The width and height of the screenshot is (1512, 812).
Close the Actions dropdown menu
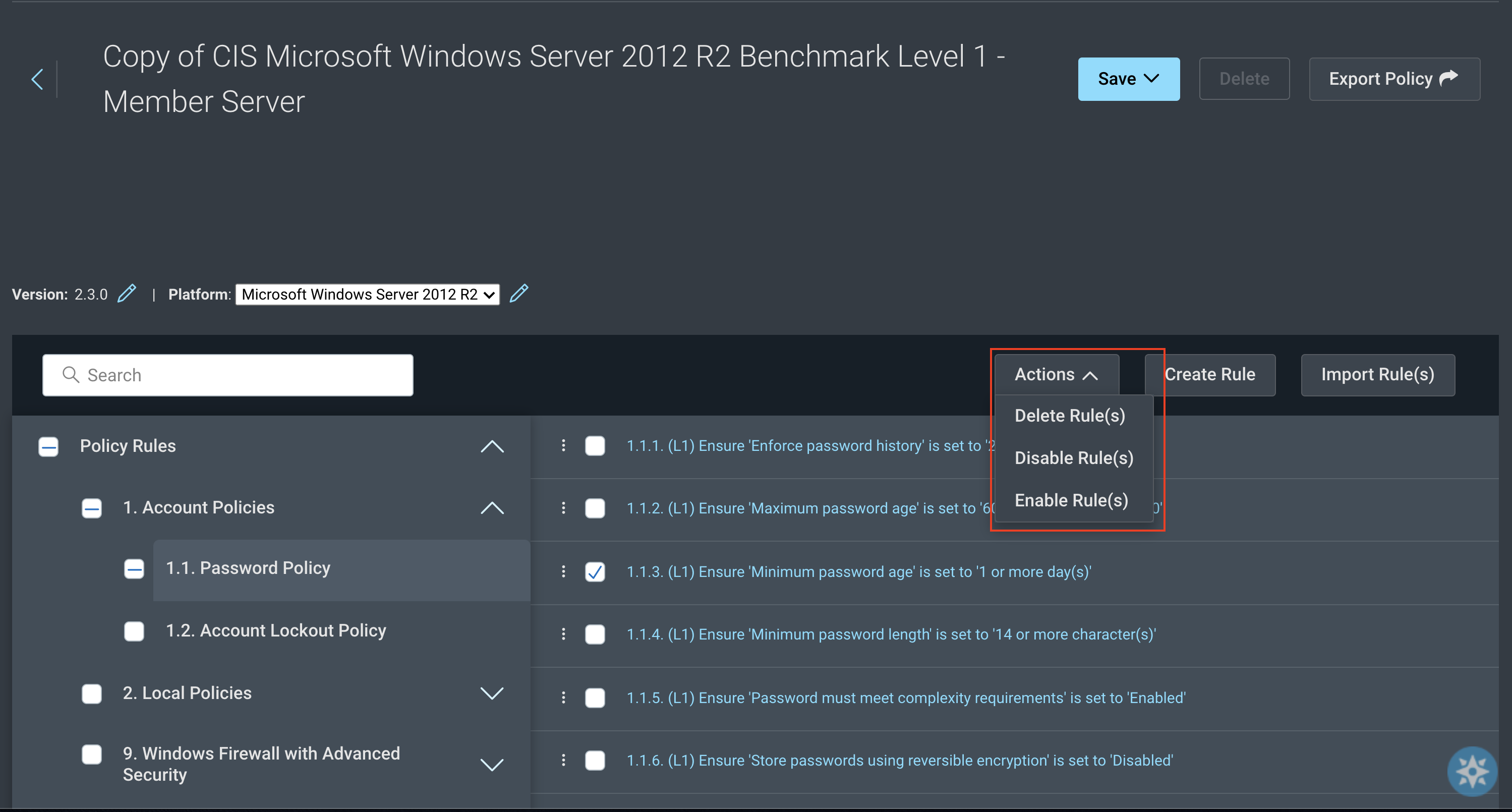click(x=1057, y=374)
